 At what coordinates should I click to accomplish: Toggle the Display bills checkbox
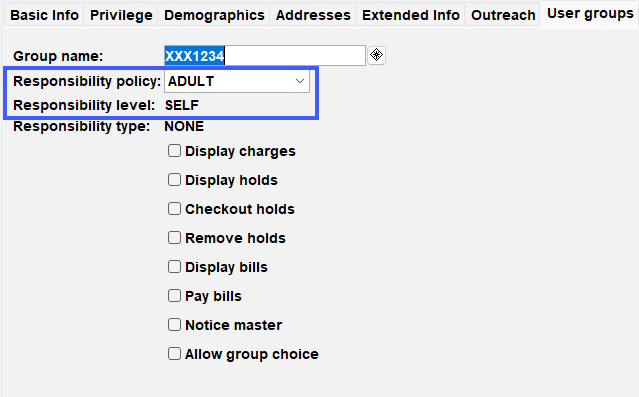pos(174,267)
